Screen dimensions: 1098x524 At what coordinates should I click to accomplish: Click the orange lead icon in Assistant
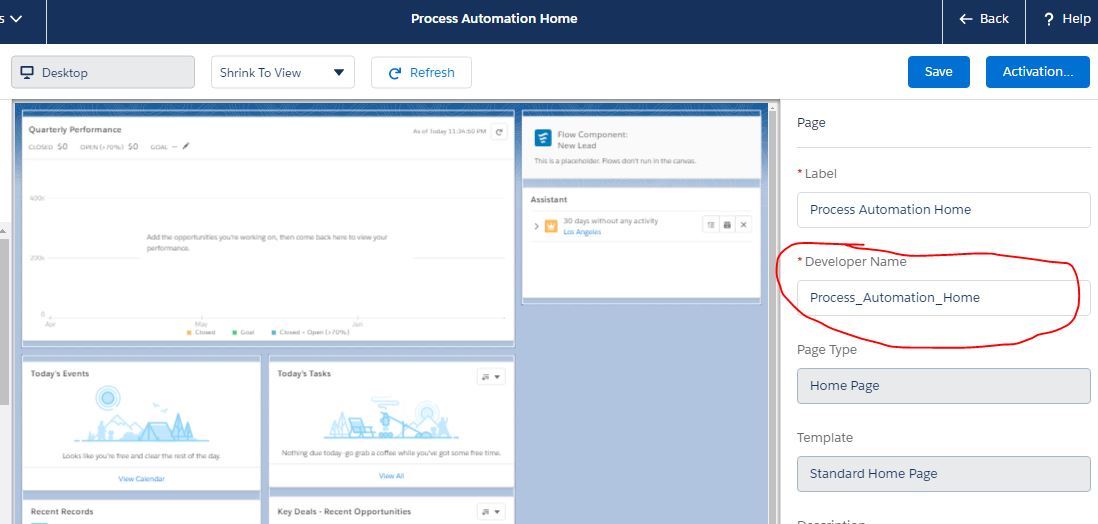tap(551, 226)
